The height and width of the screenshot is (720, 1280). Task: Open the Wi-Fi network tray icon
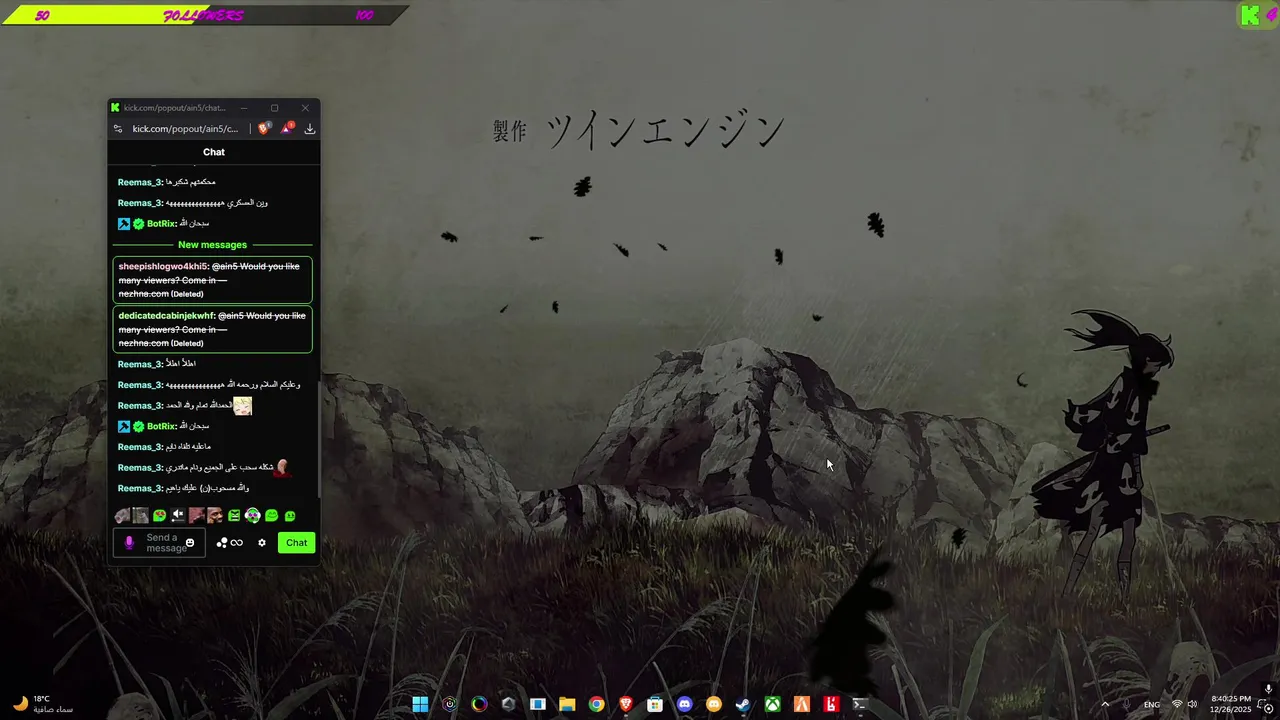coord(1177,704)
